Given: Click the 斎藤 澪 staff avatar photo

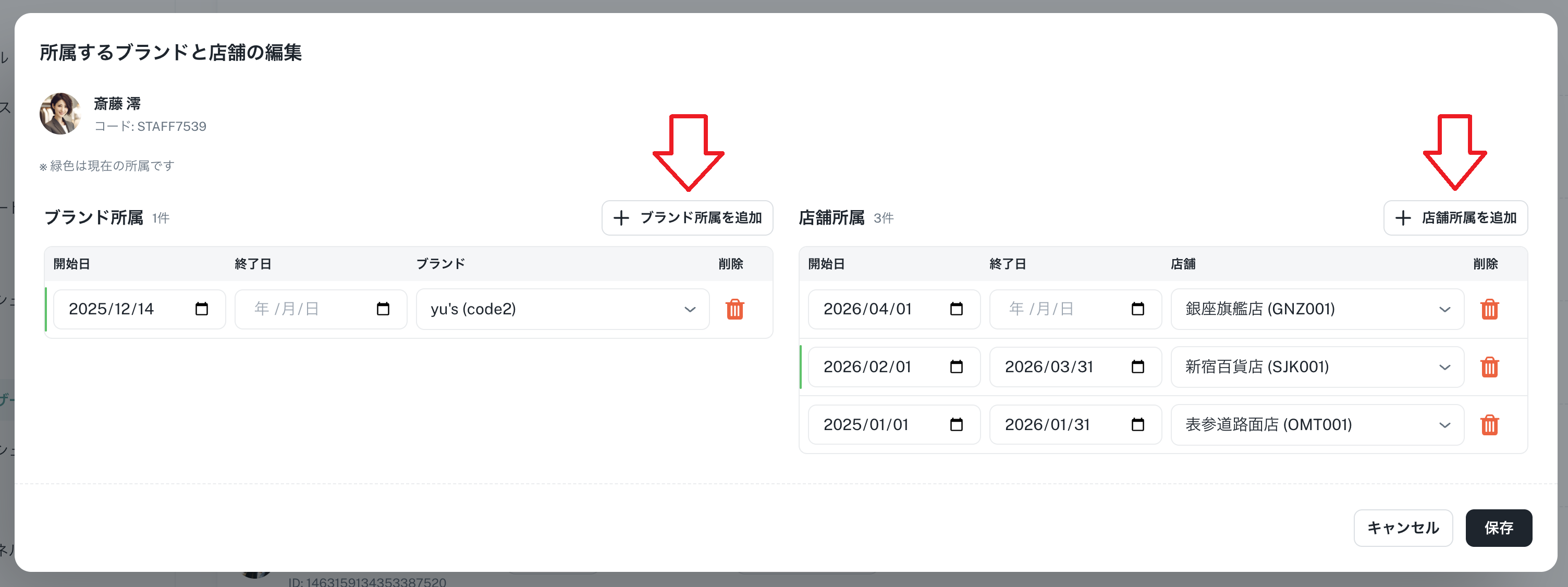Looking at the screenshot, I should (x=60, y=114).
